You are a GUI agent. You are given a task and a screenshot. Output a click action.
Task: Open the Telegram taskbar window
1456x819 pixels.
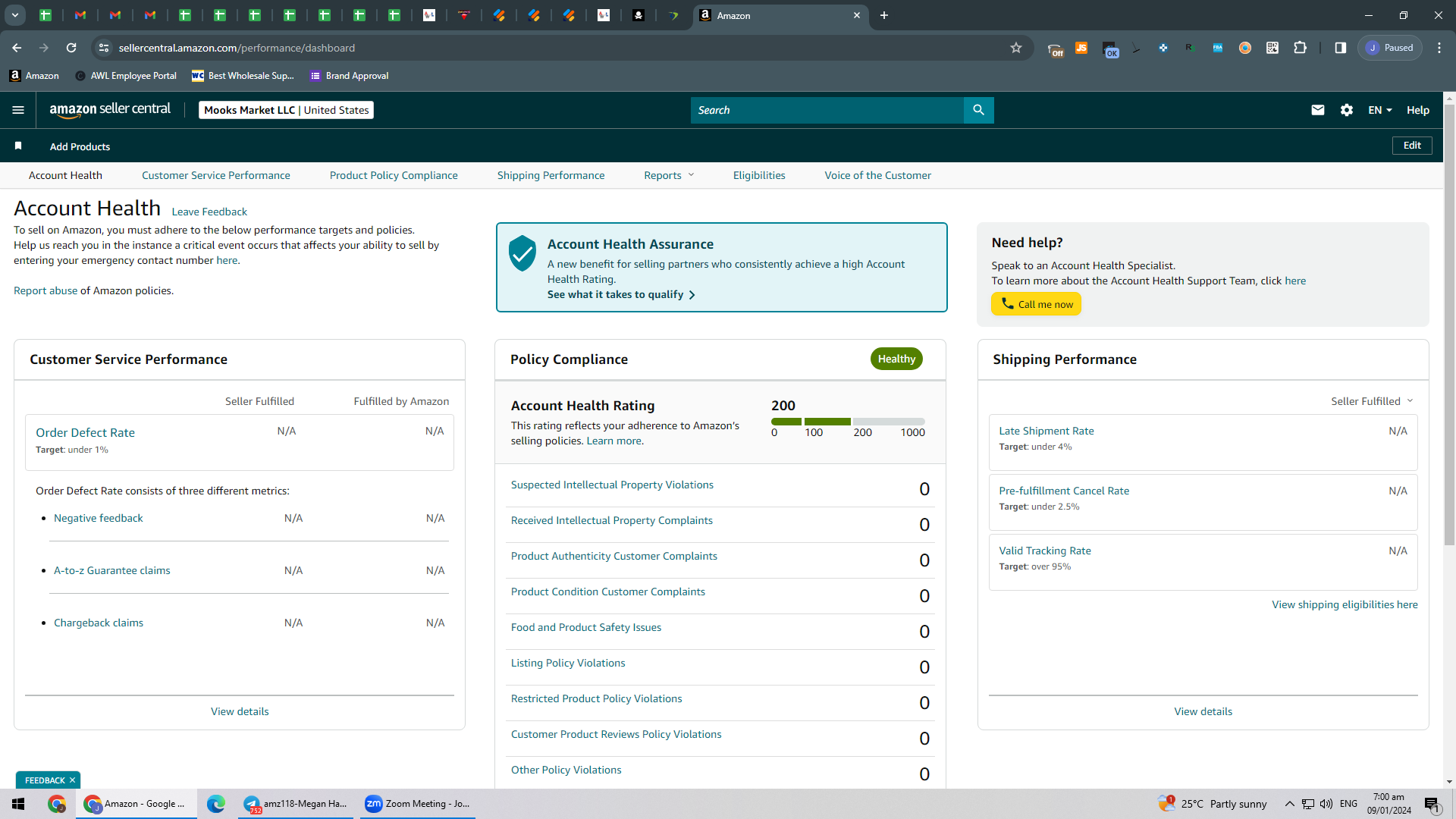click(x=295, y=804)
